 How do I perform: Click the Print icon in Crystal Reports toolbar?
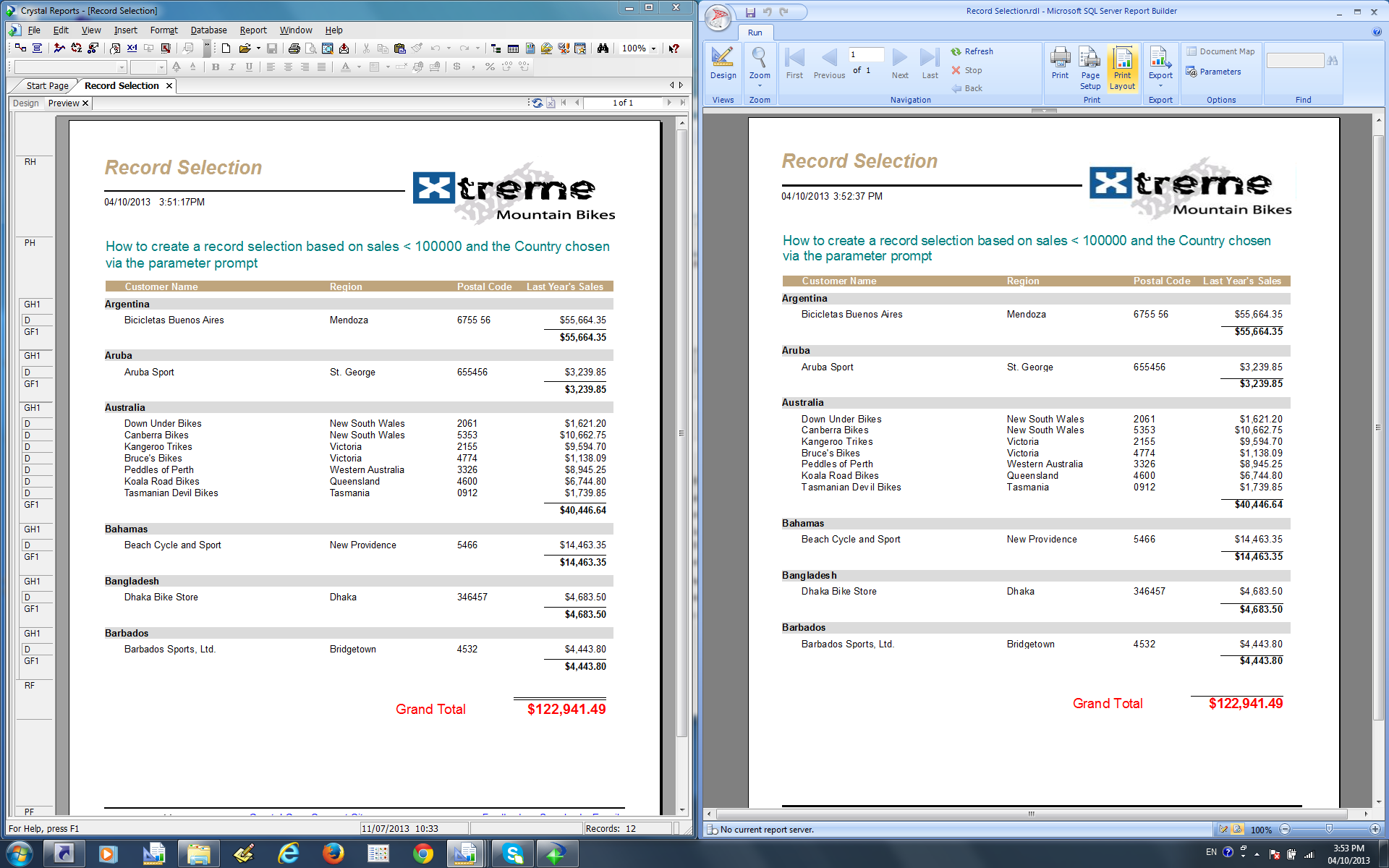[x=294, y=48]
